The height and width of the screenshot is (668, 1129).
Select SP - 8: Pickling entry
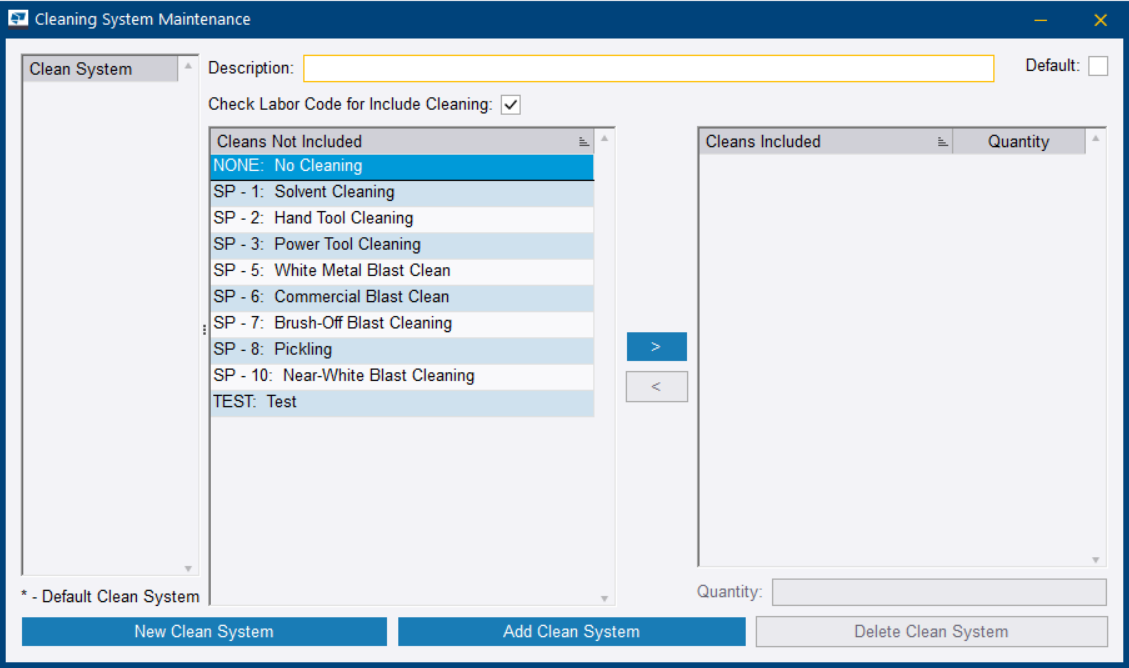(402, 349)
